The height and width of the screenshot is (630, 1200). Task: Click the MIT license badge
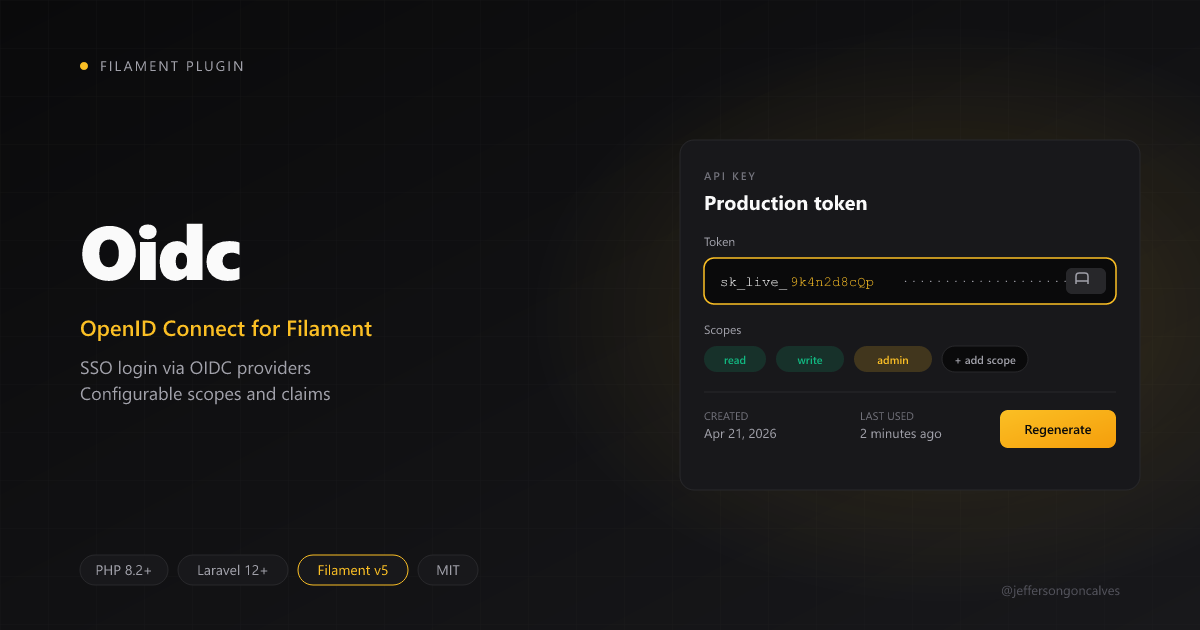click(448, 570)
